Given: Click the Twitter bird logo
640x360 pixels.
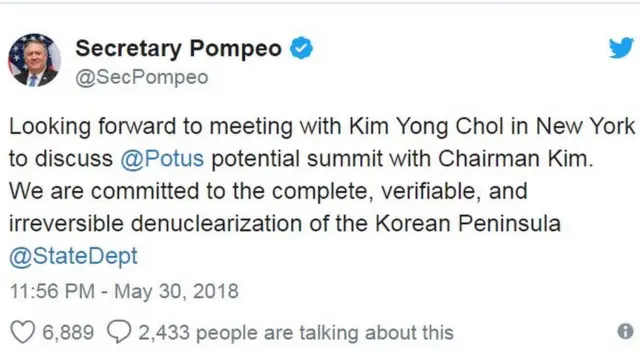Looking at the screenshot, I should (621, 48).
